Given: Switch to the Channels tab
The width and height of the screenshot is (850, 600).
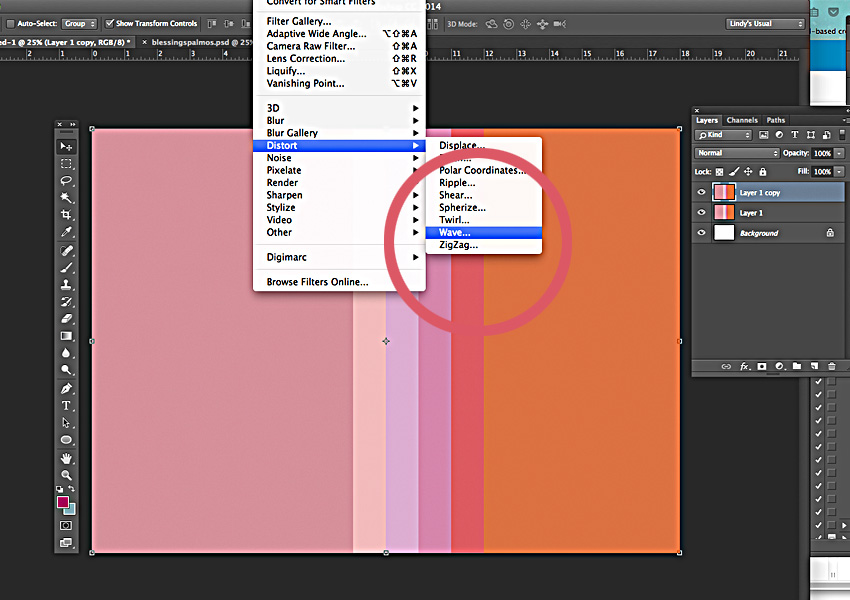Looking at the screenshot, I should pyautogui.click(x=742, y=120).
